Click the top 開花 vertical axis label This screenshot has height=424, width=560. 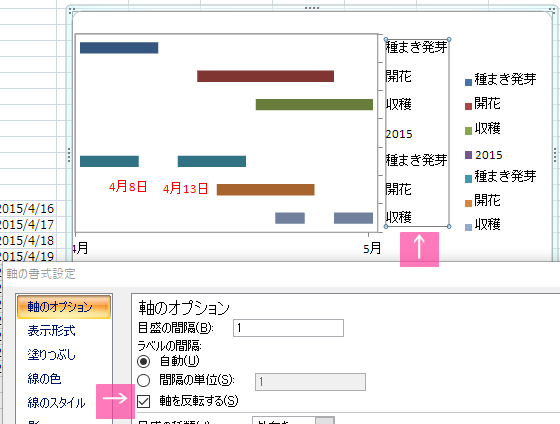click(x=399, y=76)
